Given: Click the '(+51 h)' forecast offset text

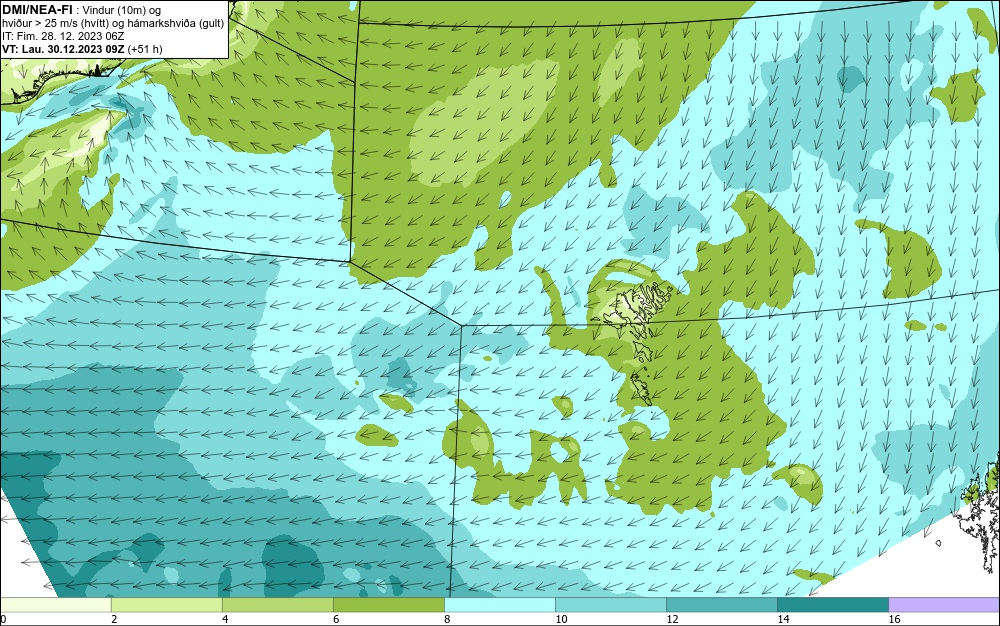Looking at the screenshot, I should coord(145,49).
